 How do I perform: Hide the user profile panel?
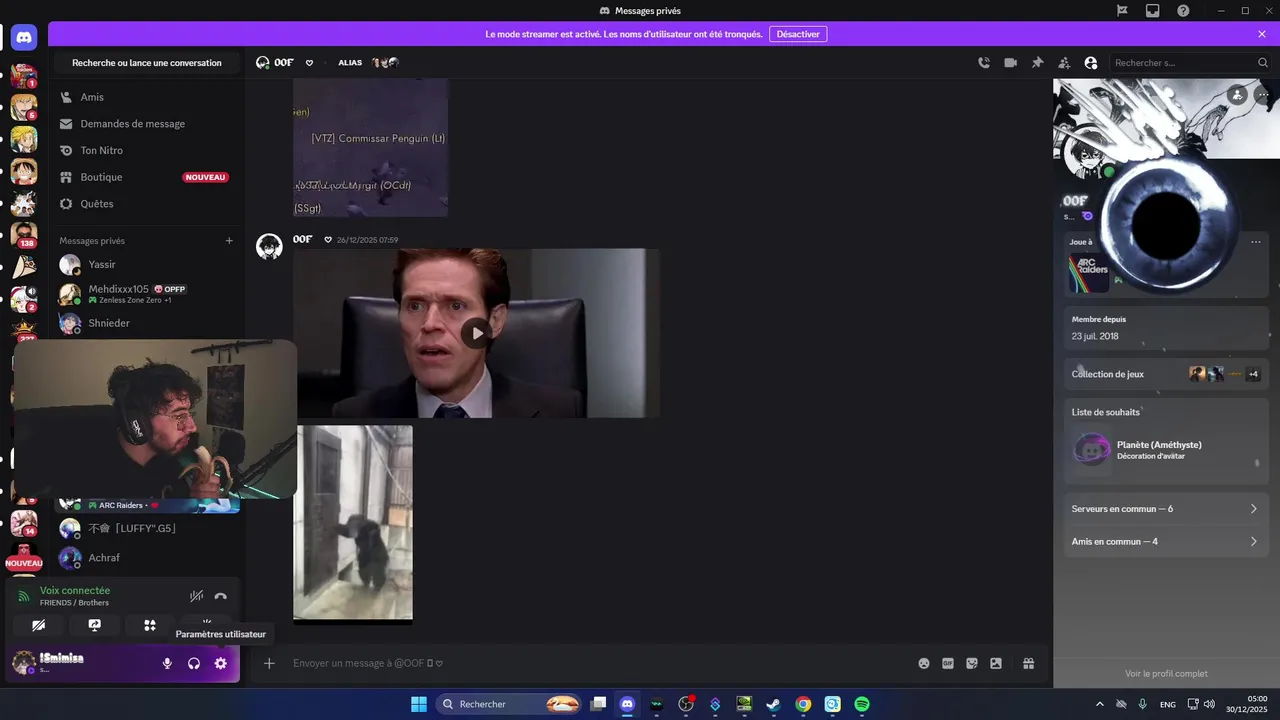tap(1091, 62)
